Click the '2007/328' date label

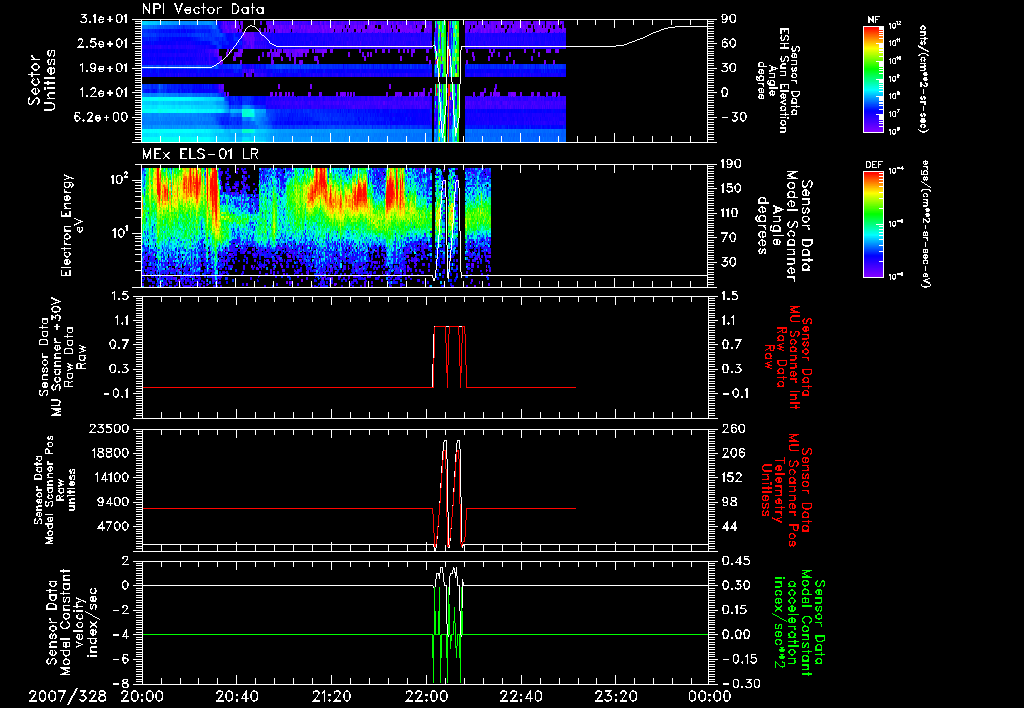pos(68,696)
